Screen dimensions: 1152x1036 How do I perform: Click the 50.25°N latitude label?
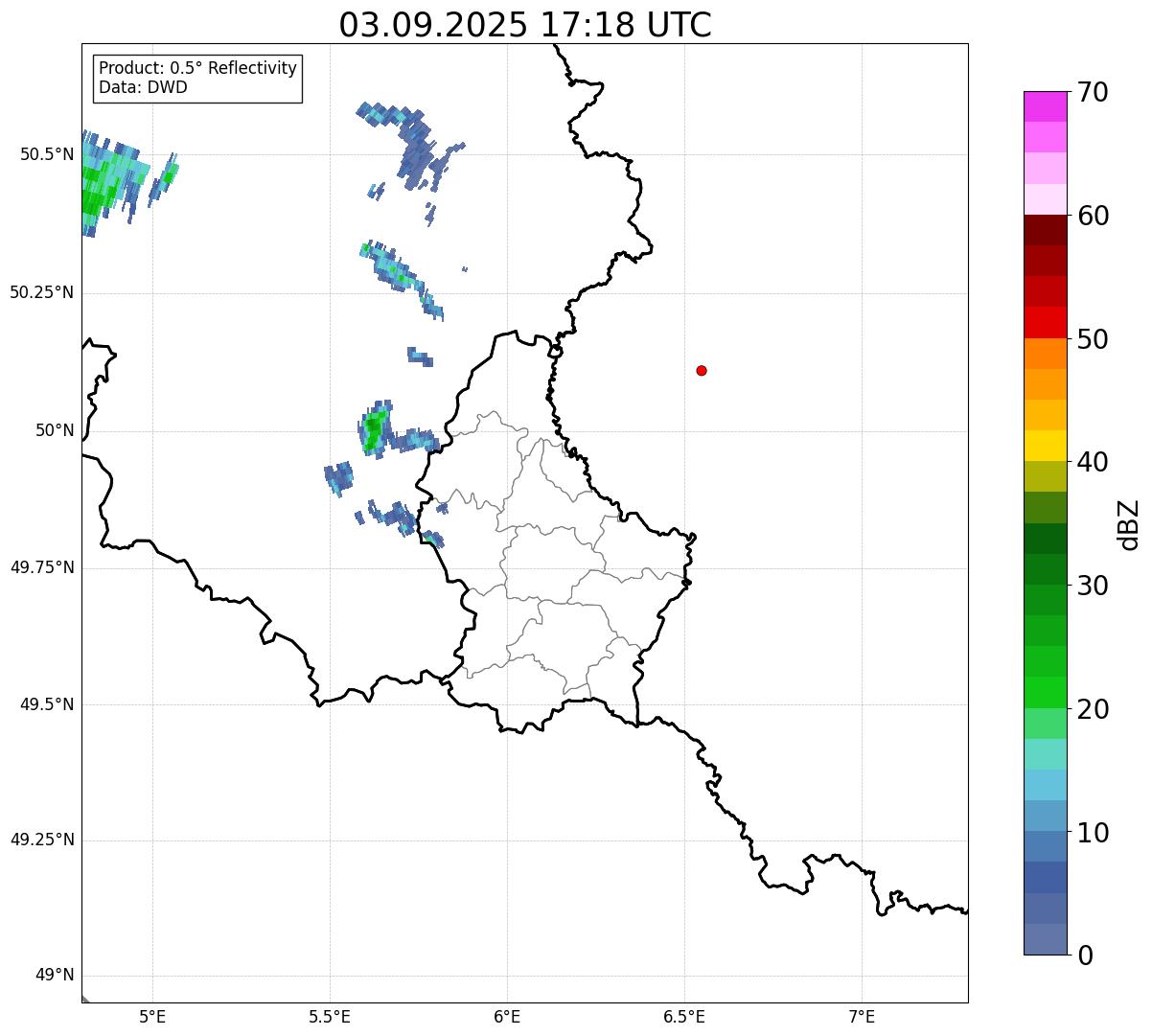(x=41, y=292)
